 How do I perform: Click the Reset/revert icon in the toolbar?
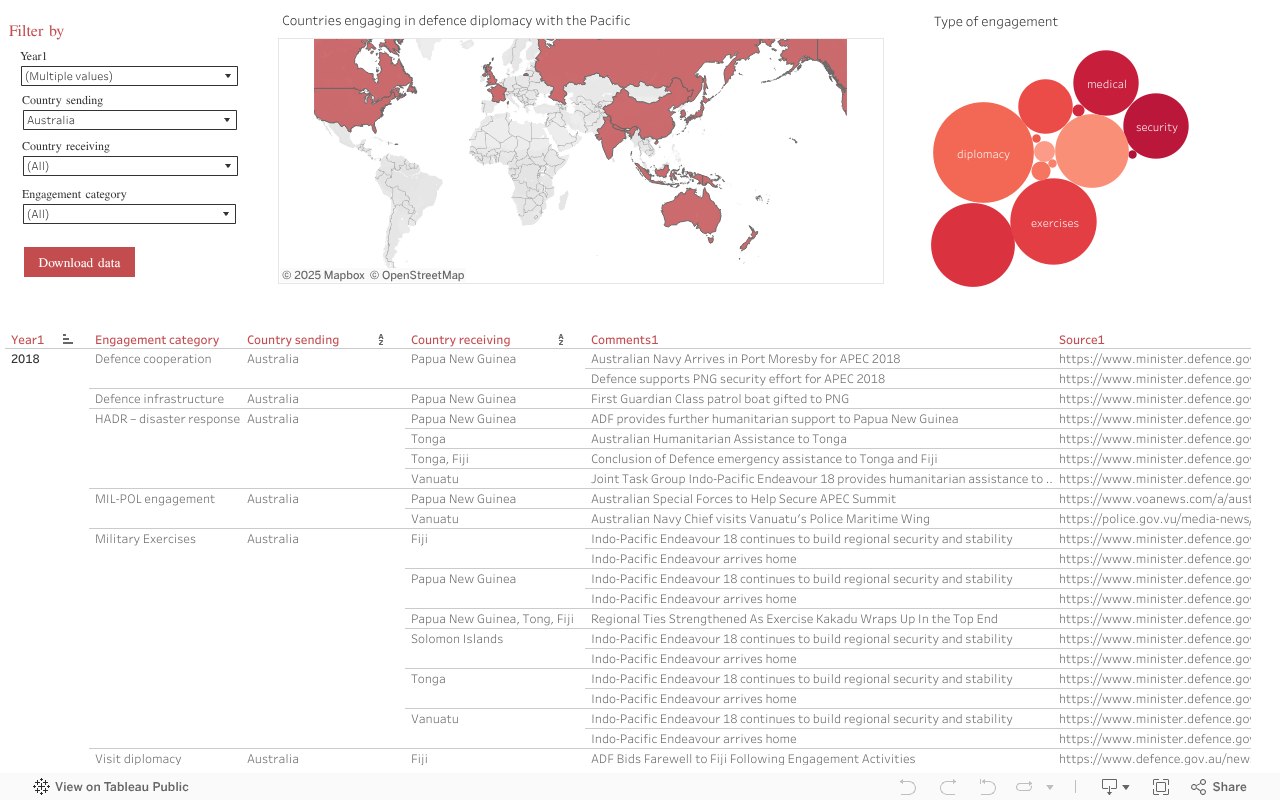pyautogui.click(x=986, y=787)
